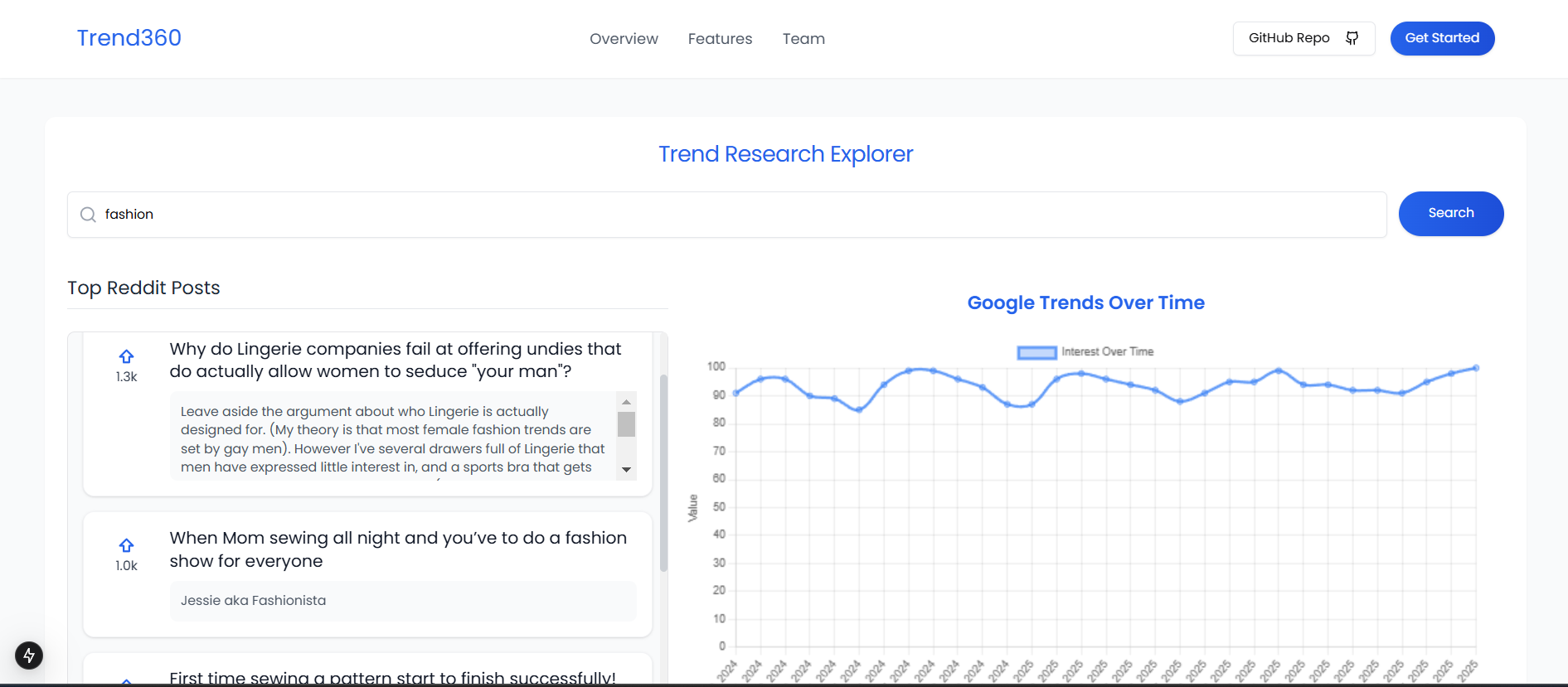Viewport: 1568px width, 687px height.
Task: Click the Google Trends Over Time heading
Action: click(1085, 303)
